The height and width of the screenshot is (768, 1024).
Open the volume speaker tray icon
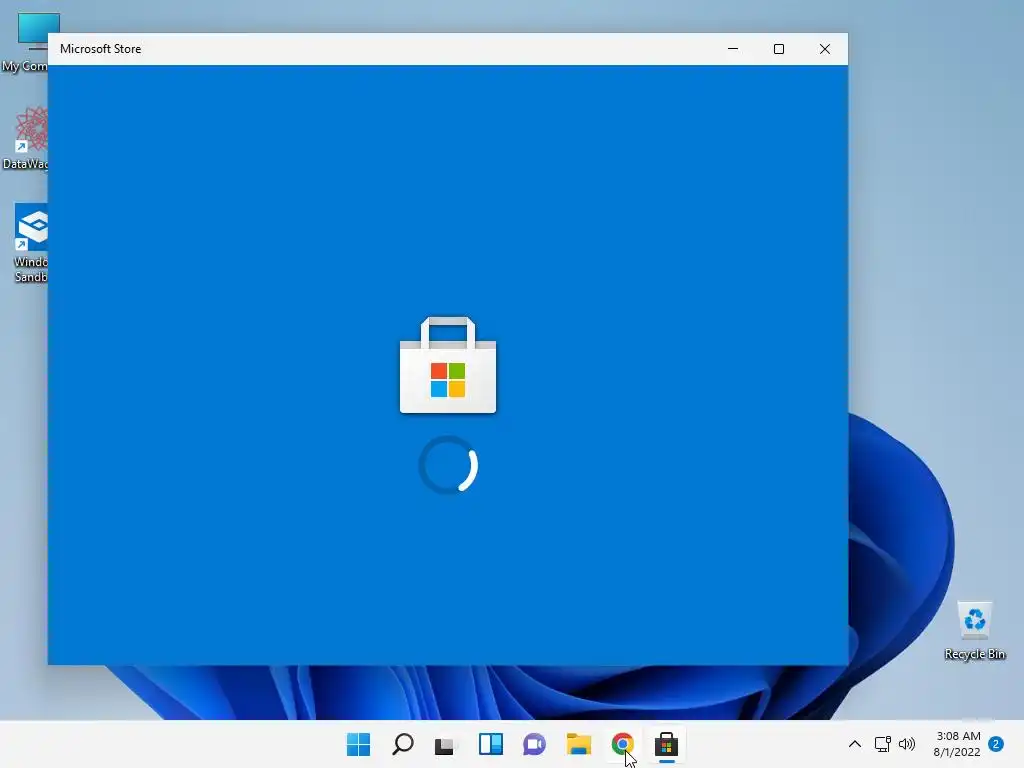tap(906, 744)
